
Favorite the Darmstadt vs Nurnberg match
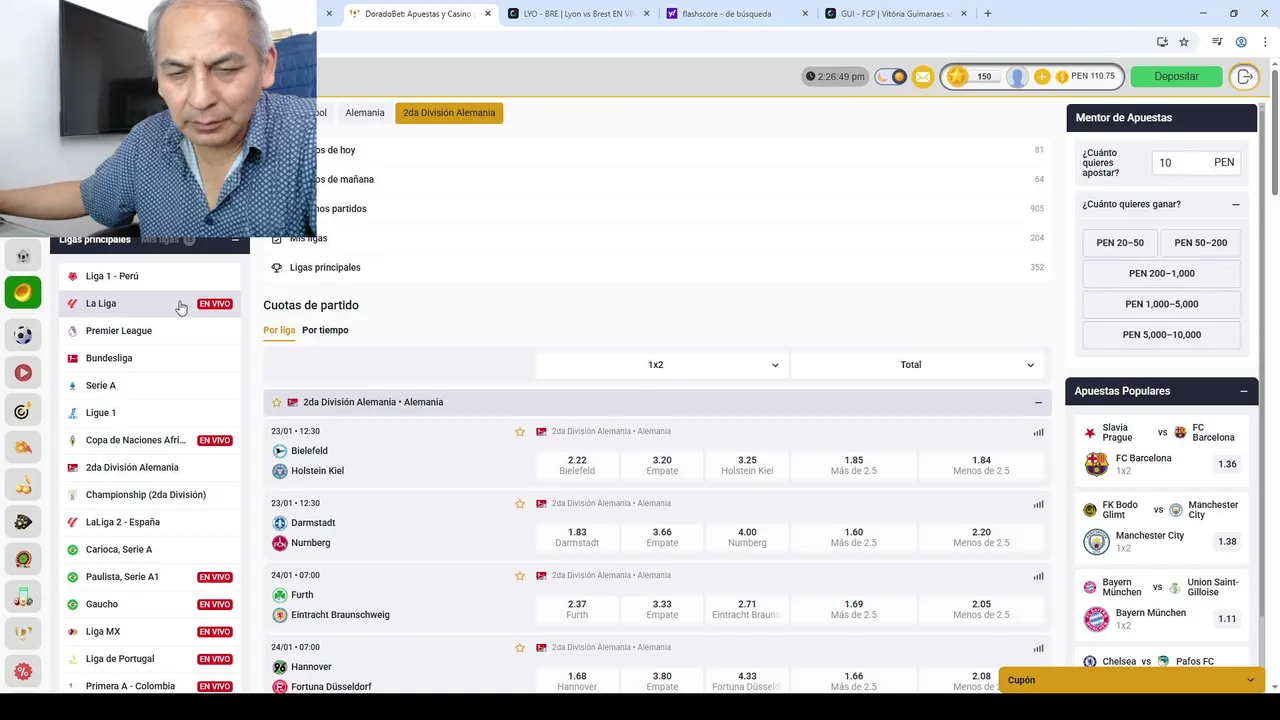(x=520, y=504)
